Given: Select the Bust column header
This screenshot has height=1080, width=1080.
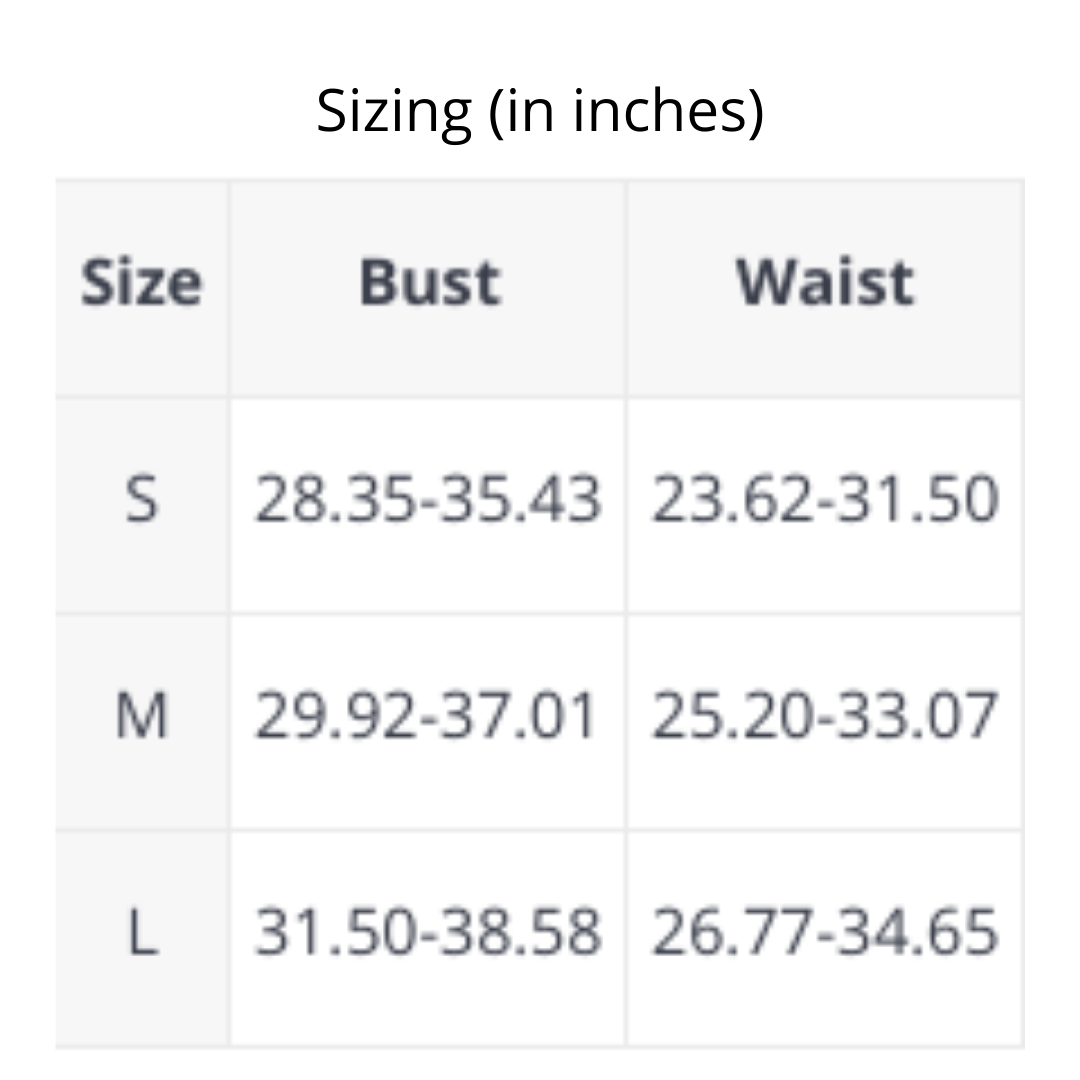Looking at the screenshot, I should coord(429,283).
